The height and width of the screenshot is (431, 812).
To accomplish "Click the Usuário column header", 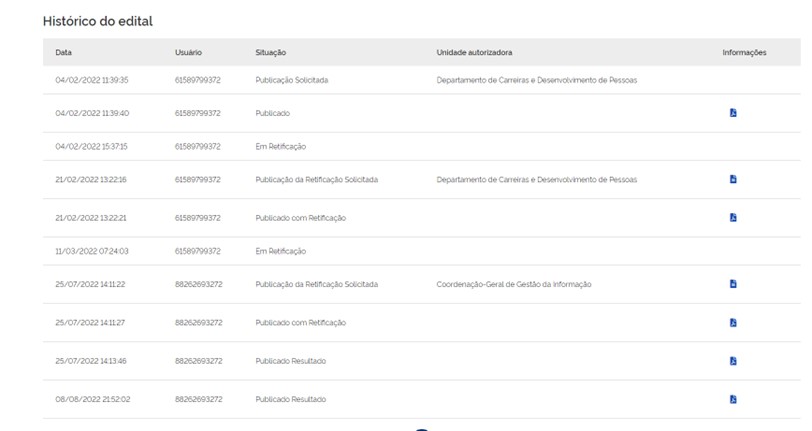I will coord(188,52).
